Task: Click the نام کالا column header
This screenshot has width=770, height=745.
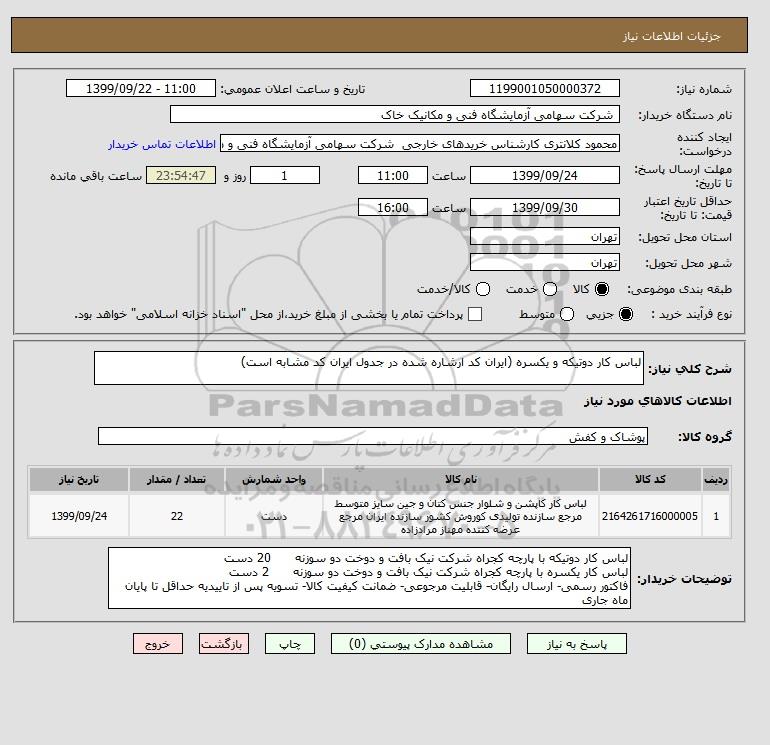Action: click(x=461, y=479)
